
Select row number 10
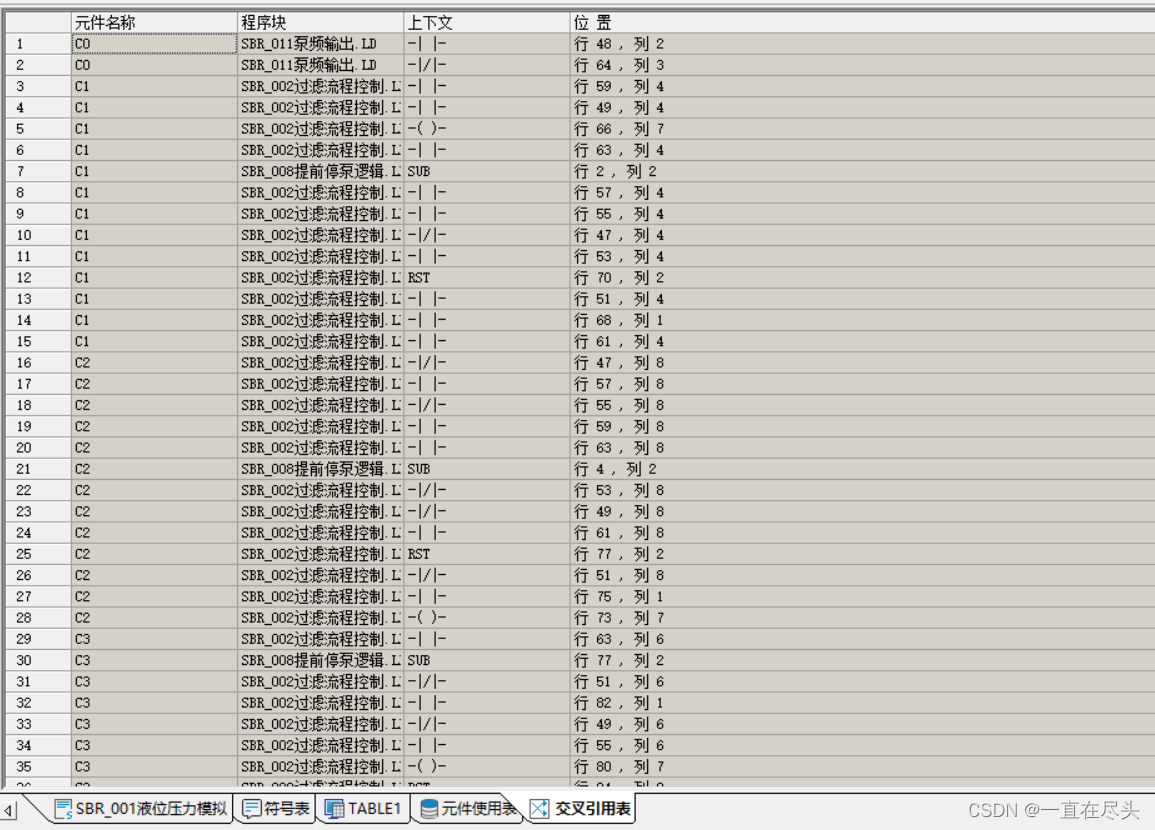[38, 235]
